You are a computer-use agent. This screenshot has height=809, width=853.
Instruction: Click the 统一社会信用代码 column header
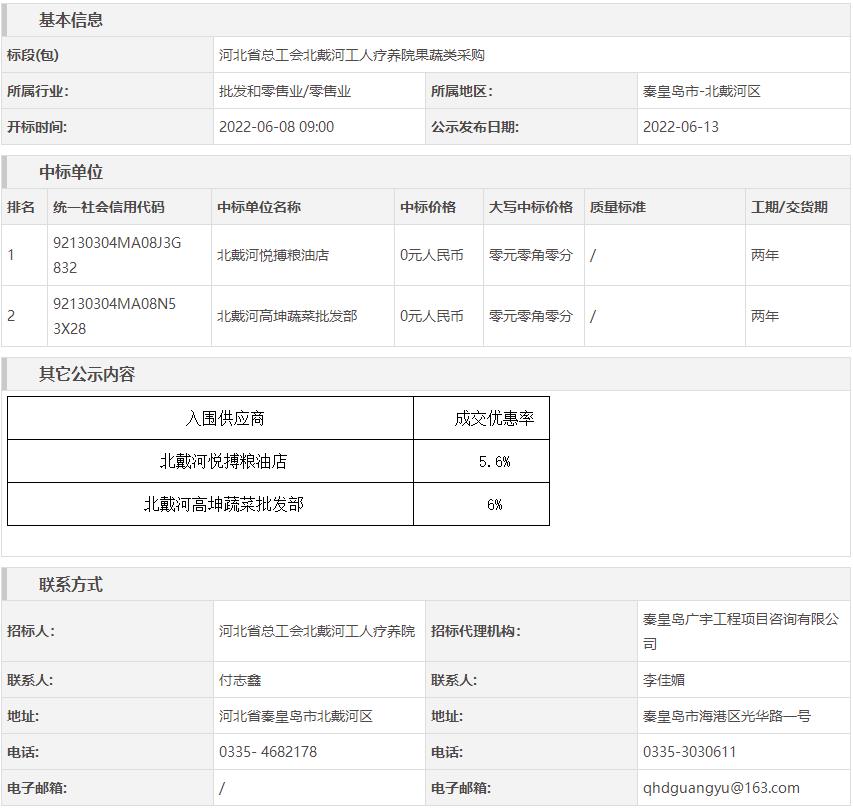point(108,207)
